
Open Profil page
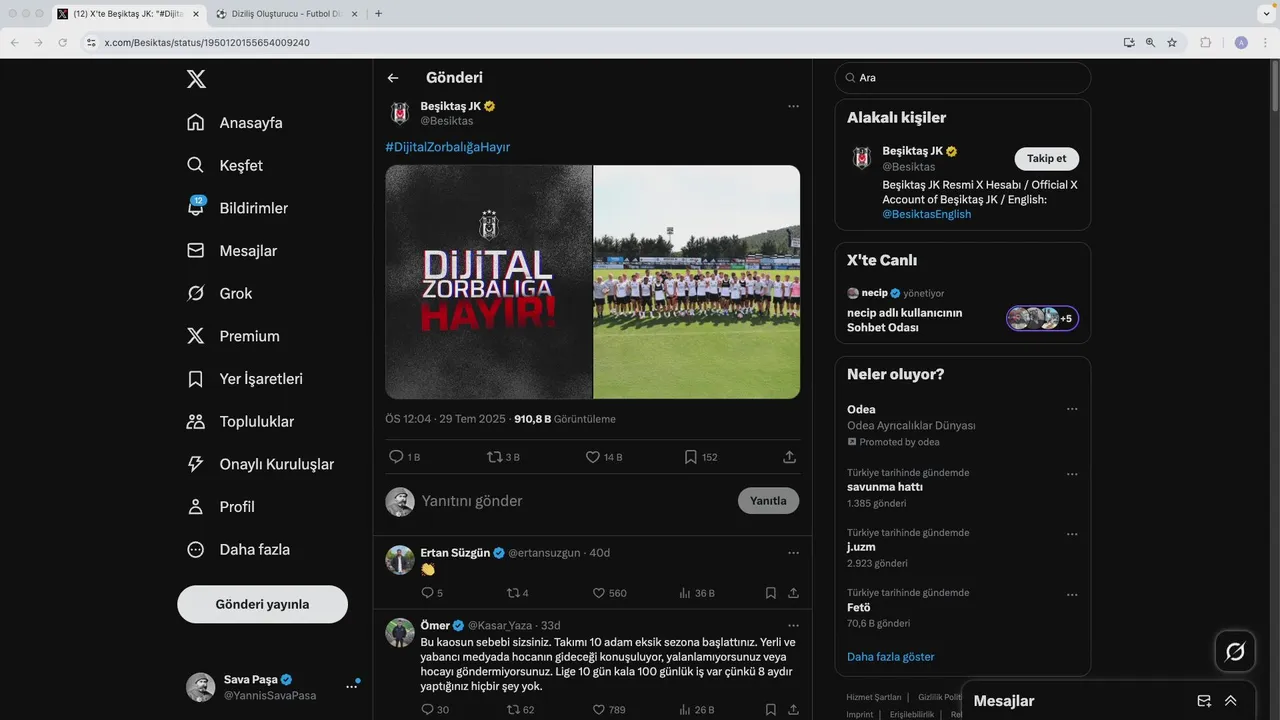221,507
